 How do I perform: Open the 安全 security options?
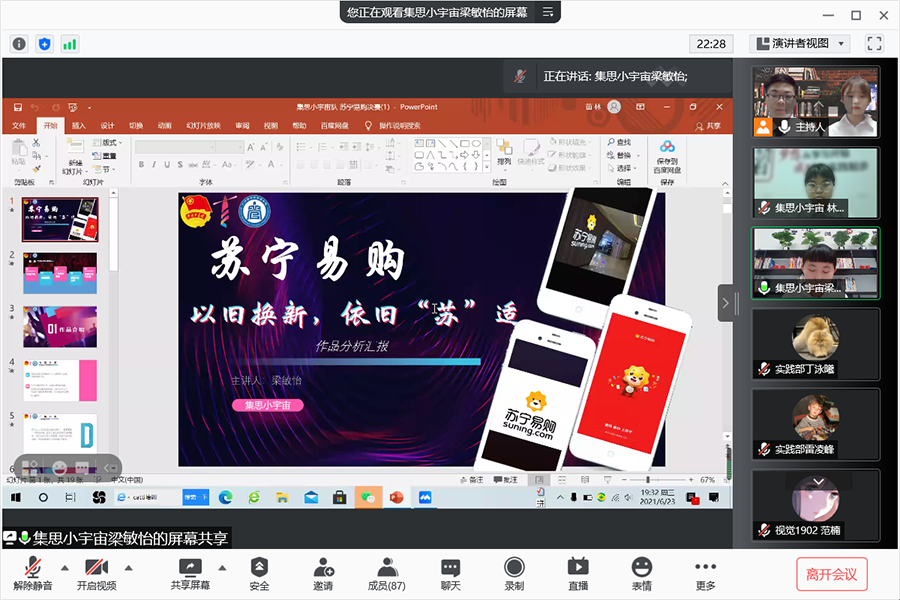point(259,574)
